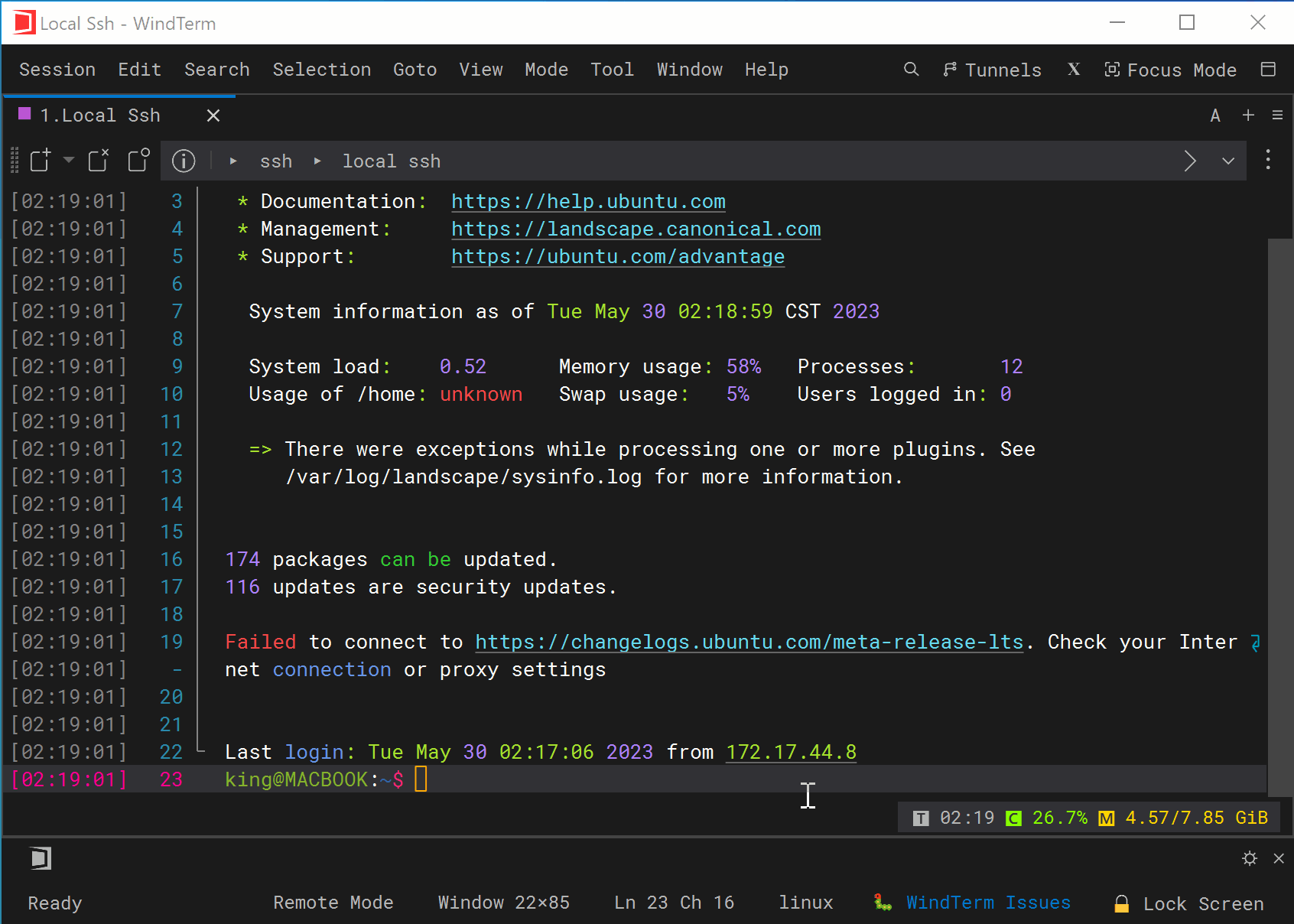Screen dimensions: 1294x924
Task: Open the Tool menu
Action: tap(613, 70)
